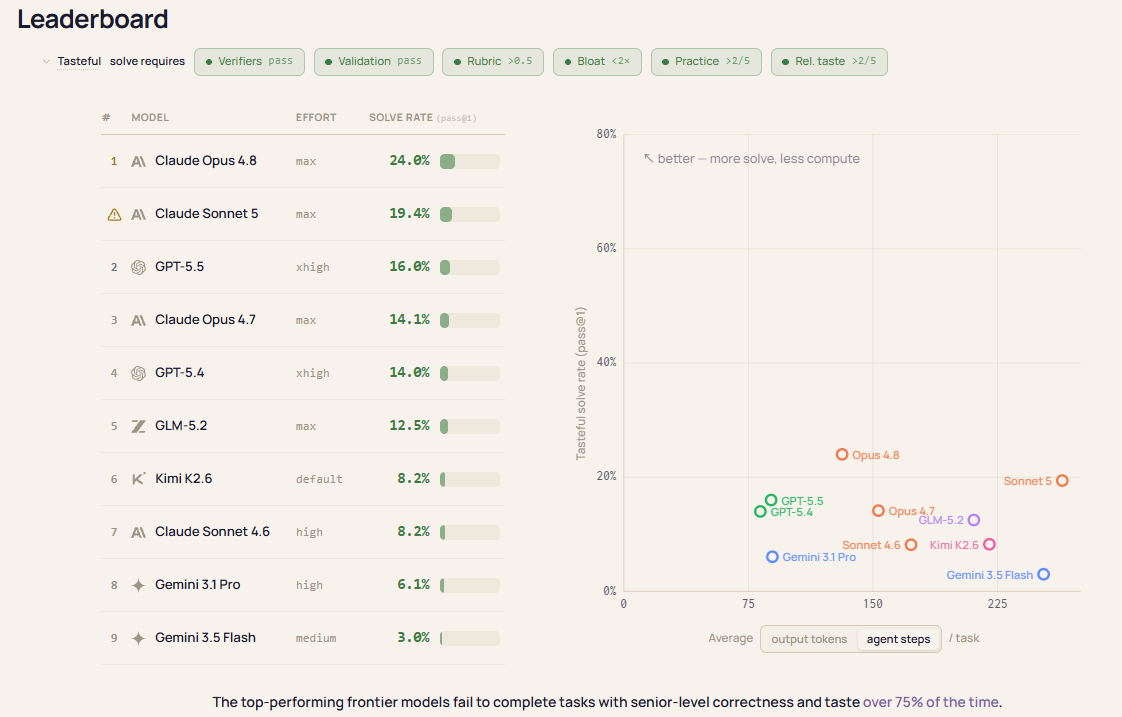Open the 'over 75% of the time' link
Image resolution: width=1122 pixels, height=717 pixels.
click(931, 702)
